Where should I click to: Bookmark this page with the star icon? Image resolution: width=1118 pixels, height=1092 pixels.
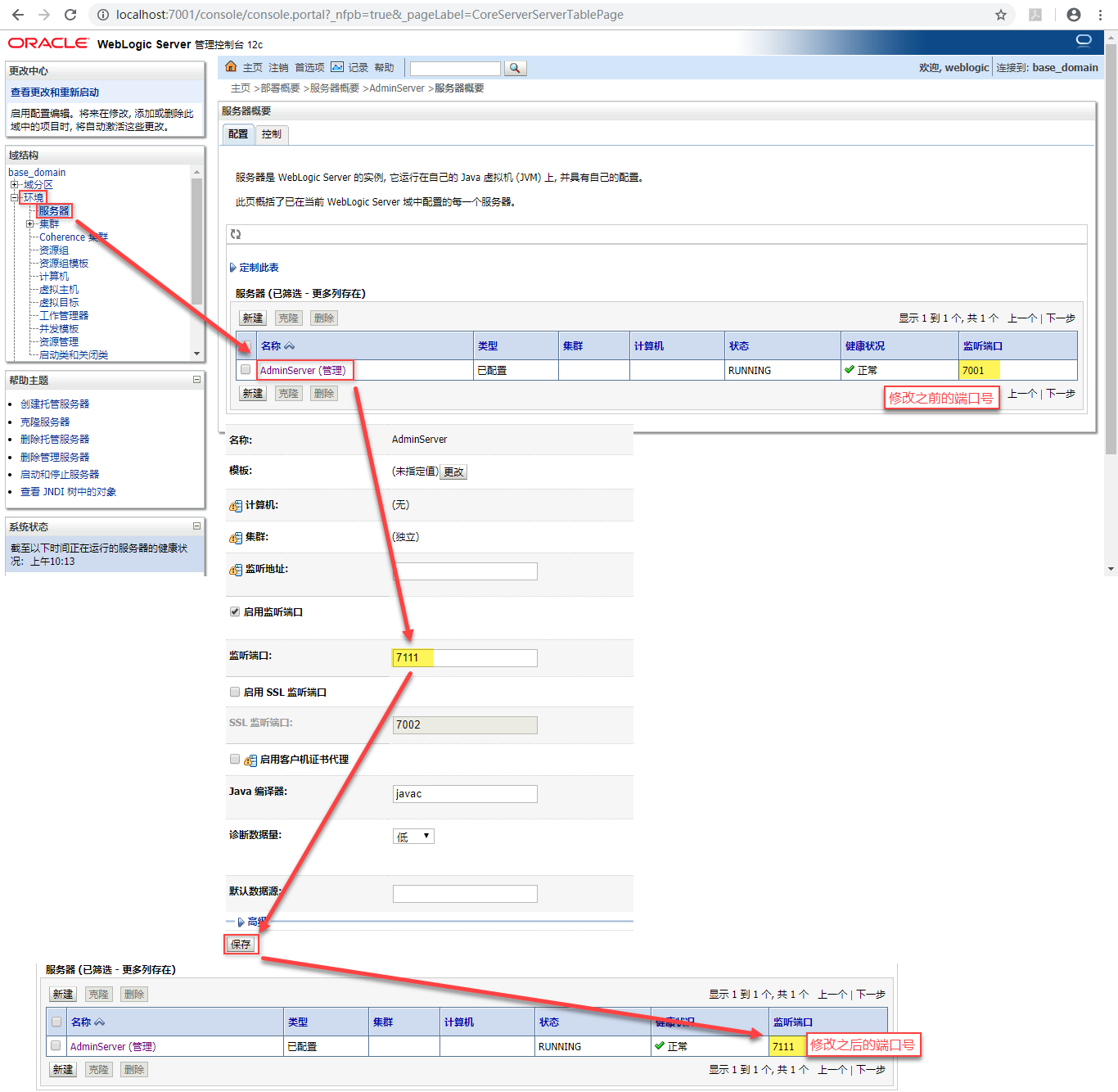[1000, 15]
